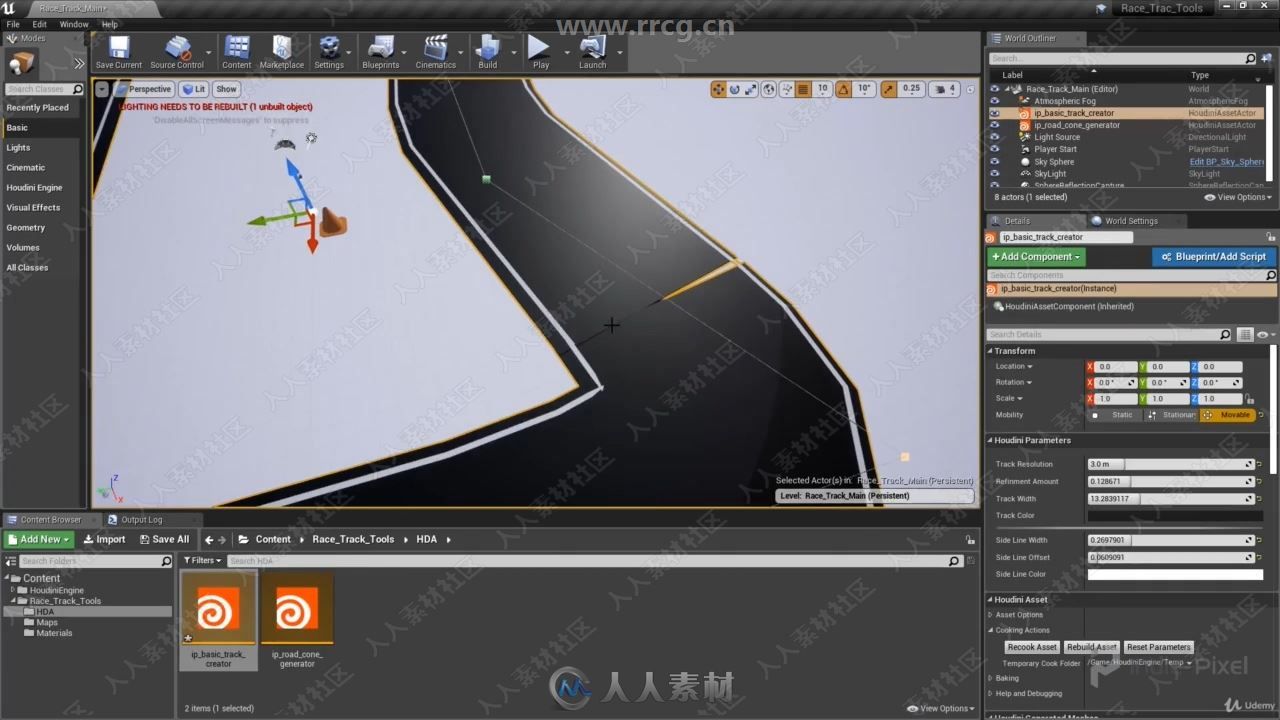
Task: Open the Cinematics toolbar icon
Action: click(x=436, y=52)
